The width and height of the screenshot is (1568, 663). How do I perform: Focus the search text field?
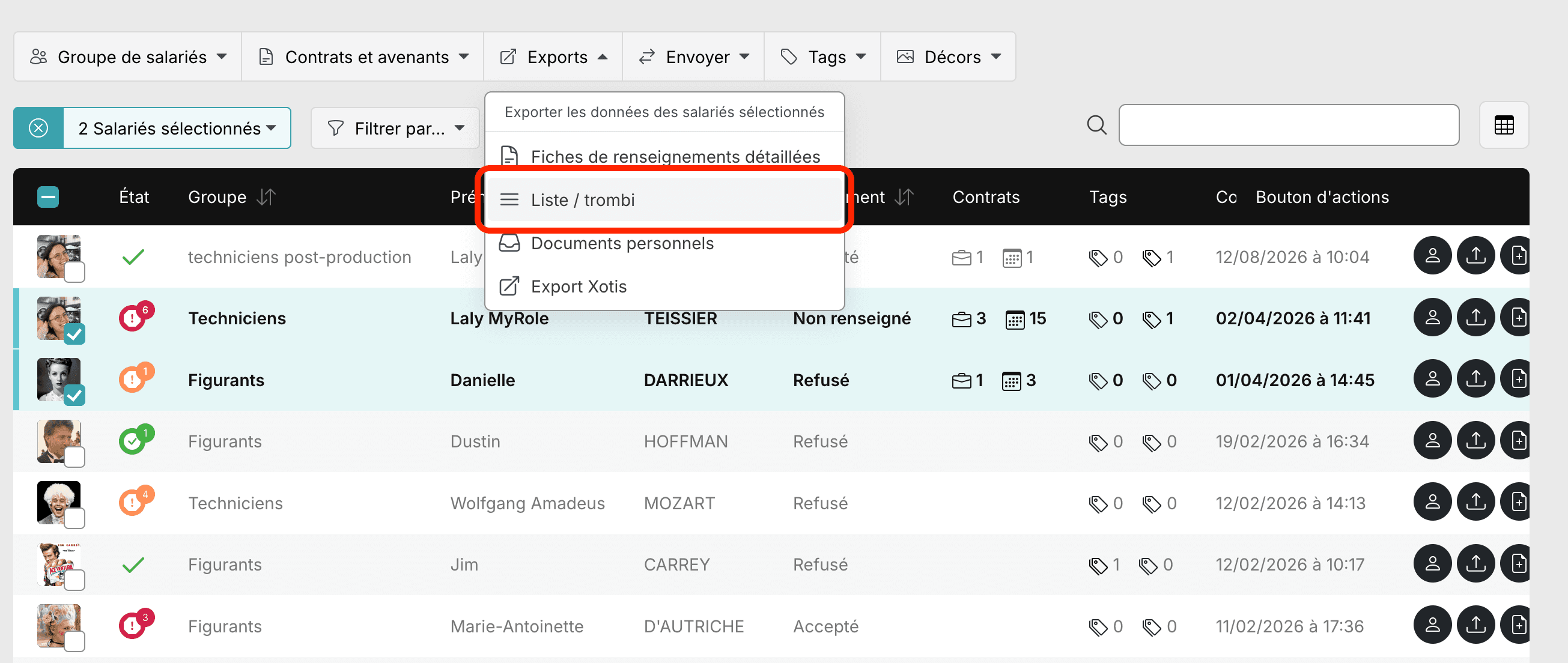click(1289, 126)
